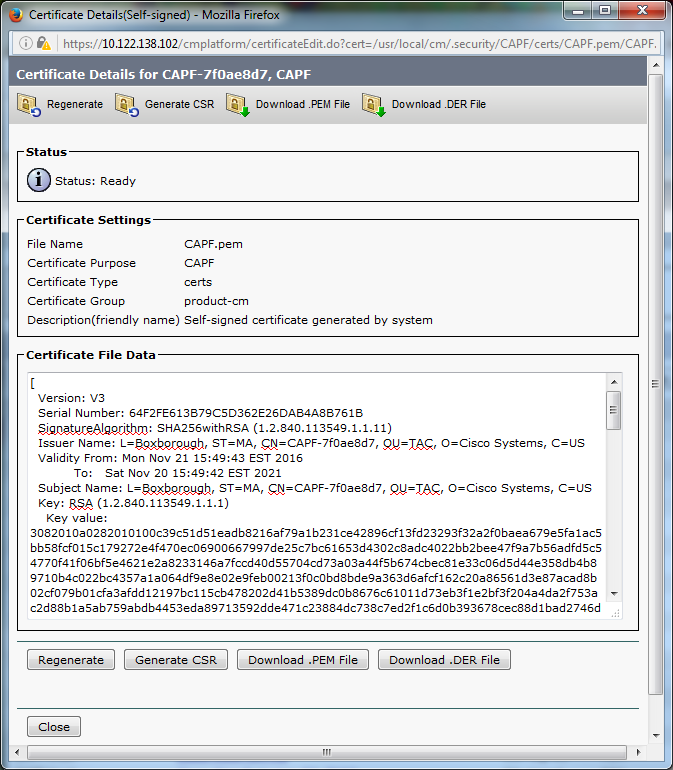Click the 'Certificate Purpose' label

click(81, 263)
